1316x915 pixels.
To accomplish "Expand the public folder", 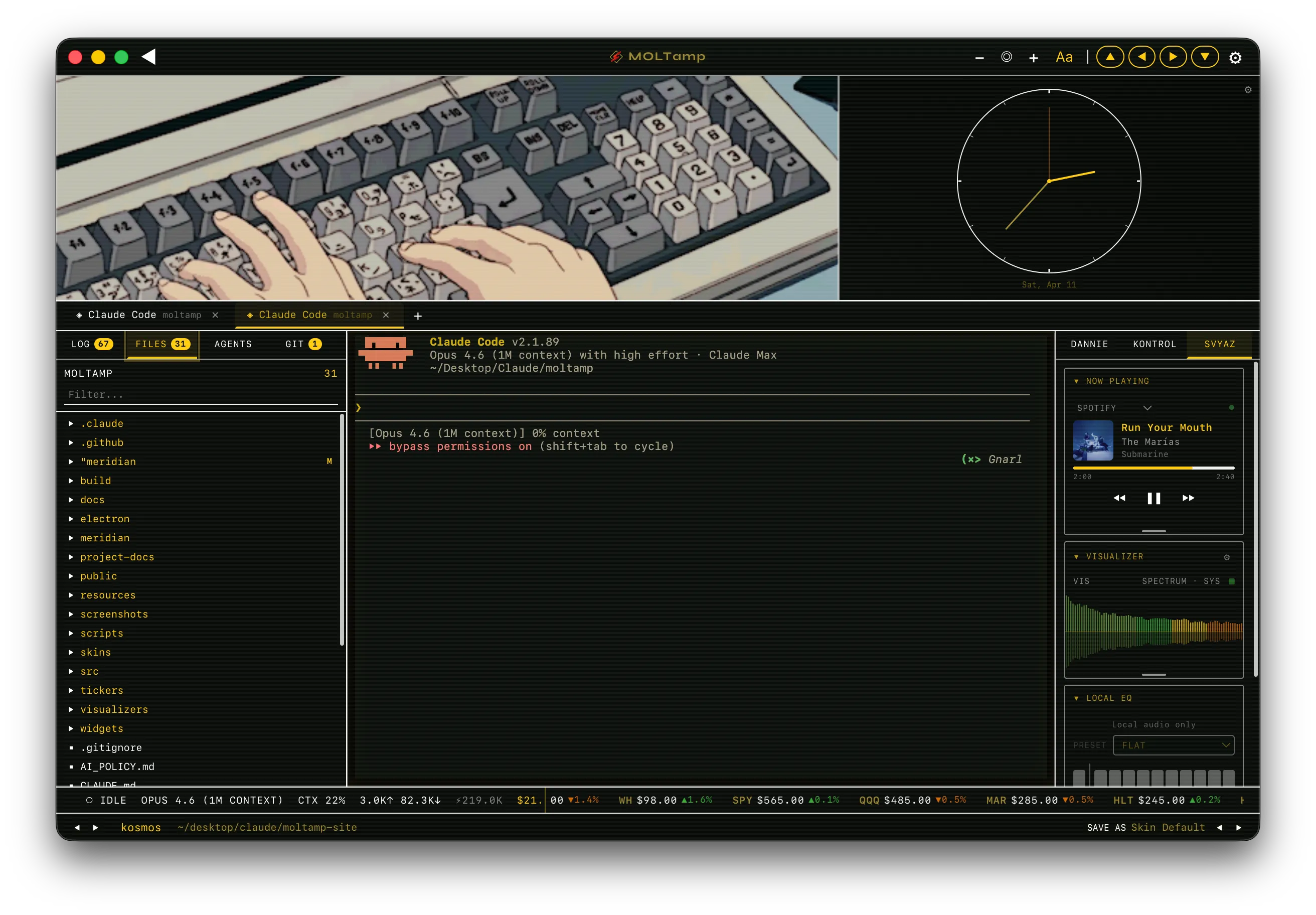I will (201, 576).
